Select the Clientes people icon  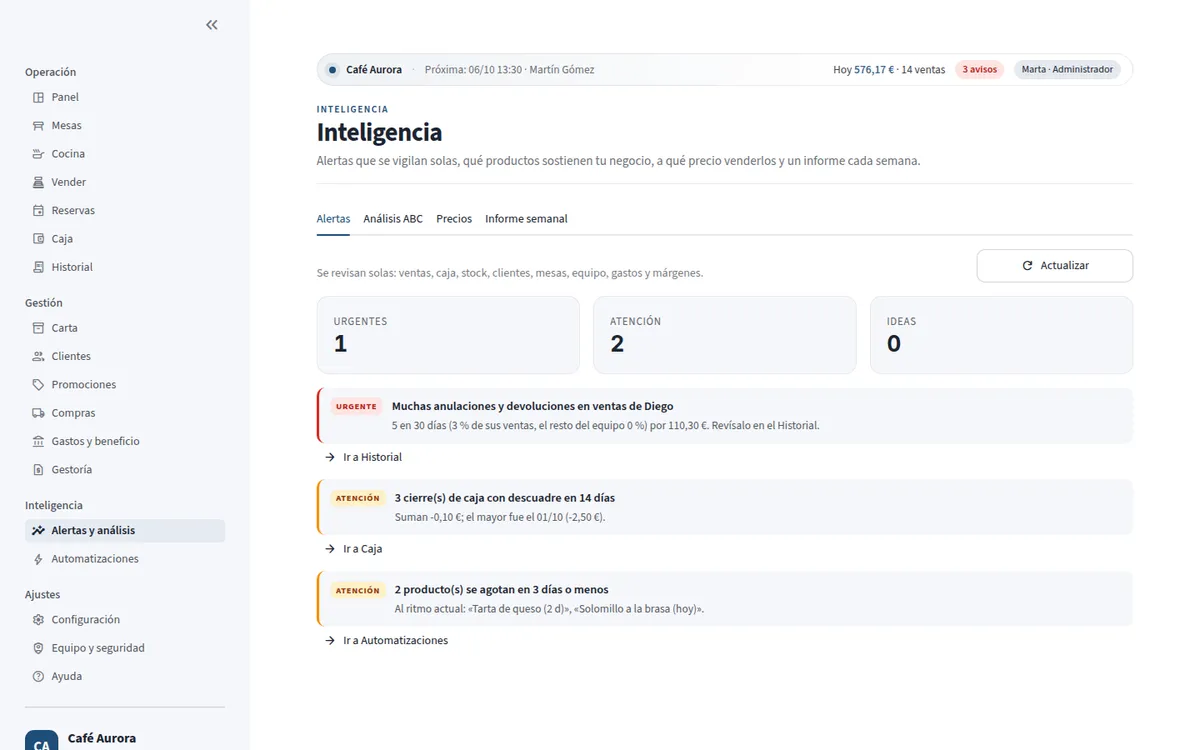[x=38, y=356]
